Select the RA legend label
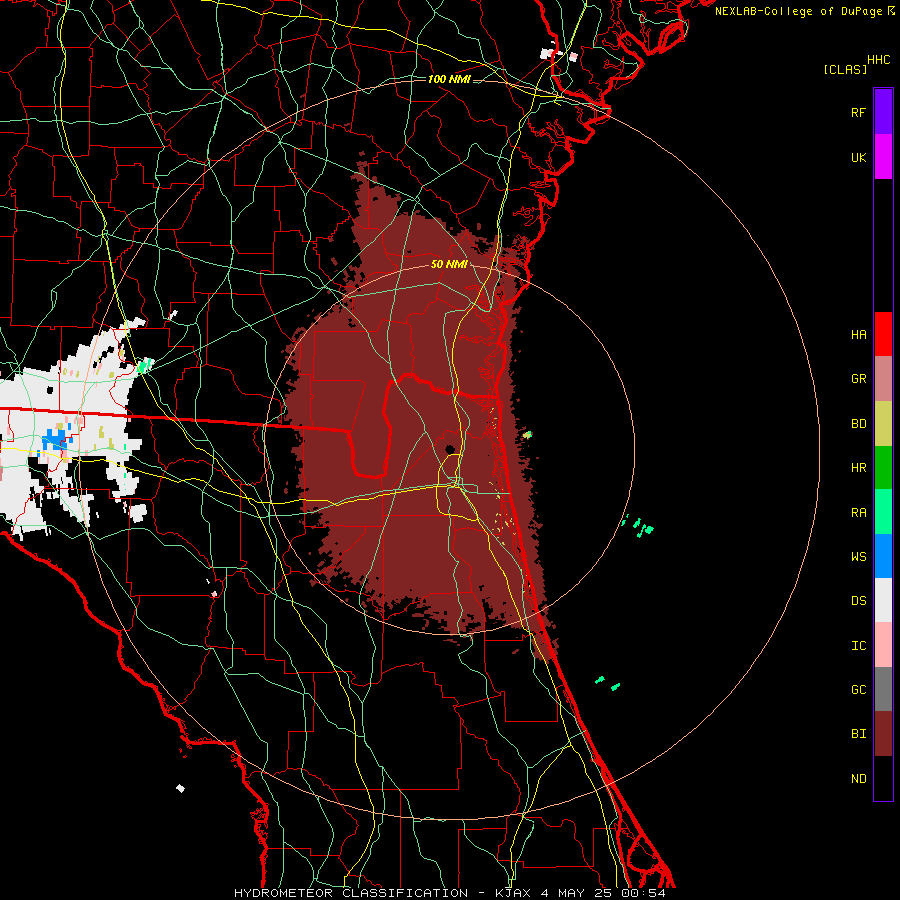This screenshot has height=900, width=900. (858, 512)
